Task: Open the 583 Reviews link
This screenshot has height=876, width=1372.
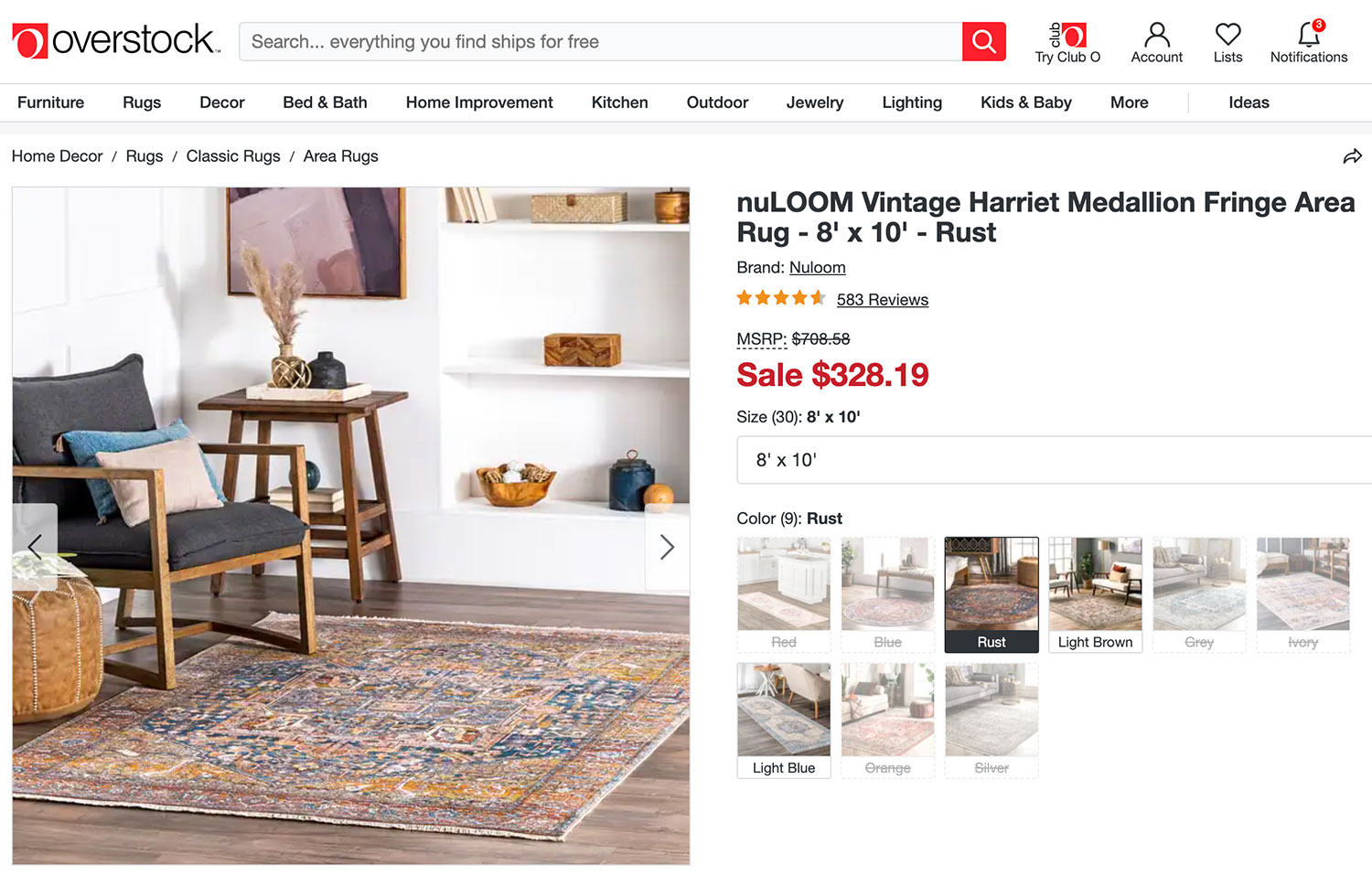Action: pyautogui.click(x=883, y=300)
